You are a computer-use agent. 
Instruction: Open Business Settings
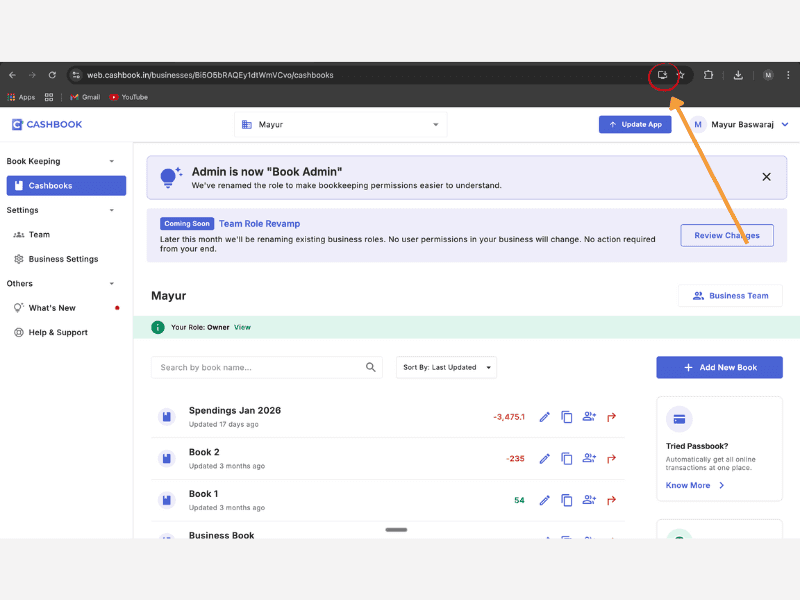[x=63, y=259]
